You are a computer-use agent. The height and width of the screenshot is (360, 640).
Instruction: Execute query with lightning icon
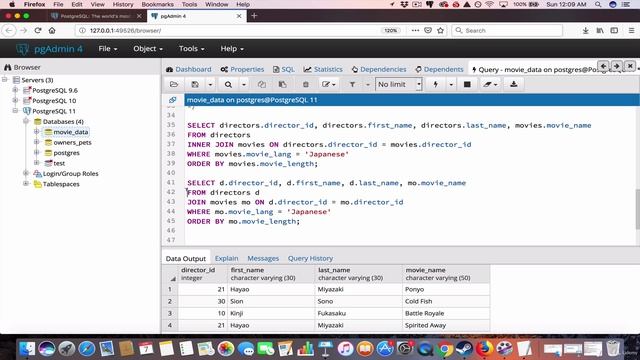click(436, 84)
